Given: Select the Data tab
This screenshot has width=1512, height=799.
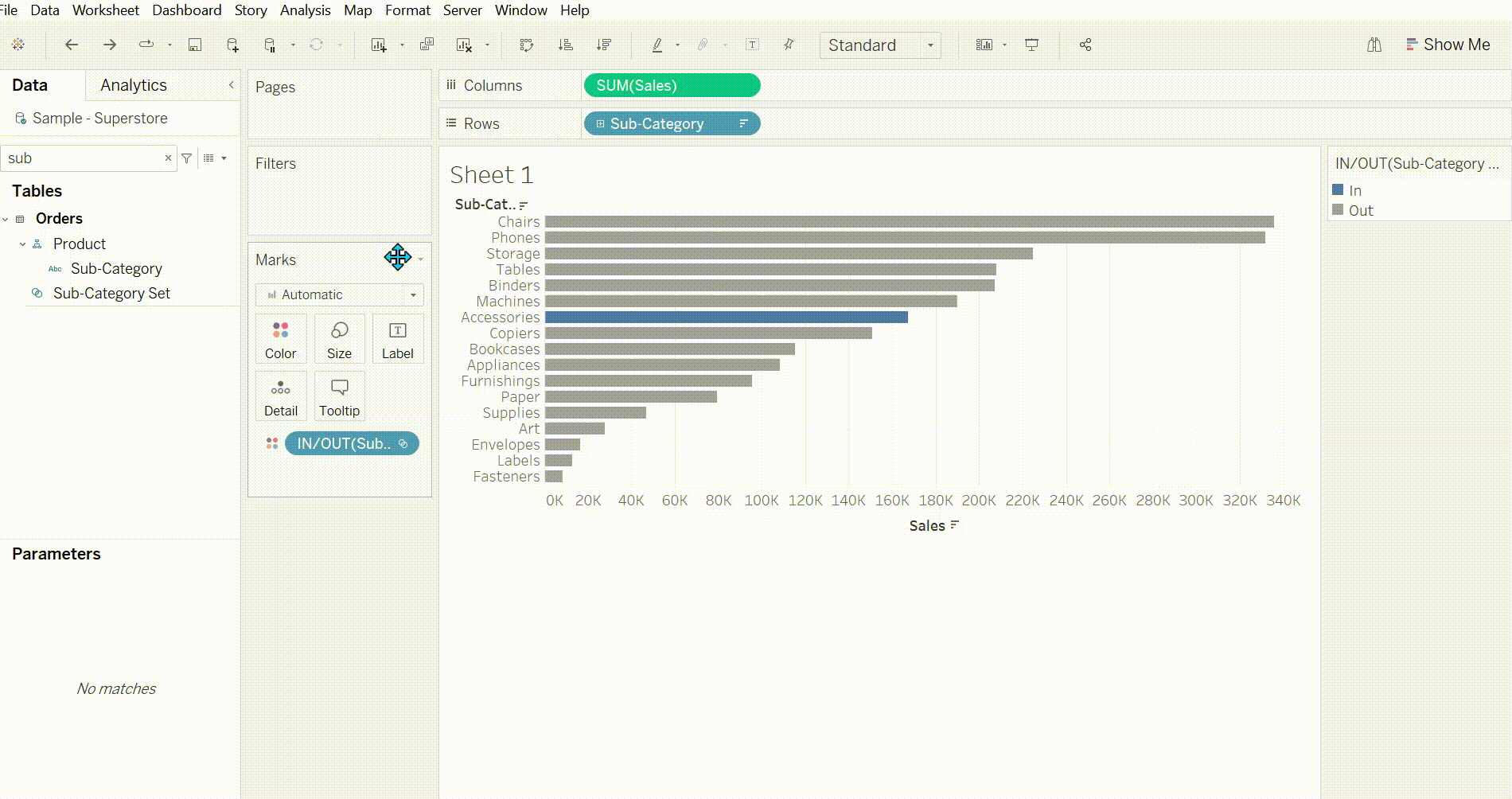Looking at the screenshot, I should coord(30,85).
